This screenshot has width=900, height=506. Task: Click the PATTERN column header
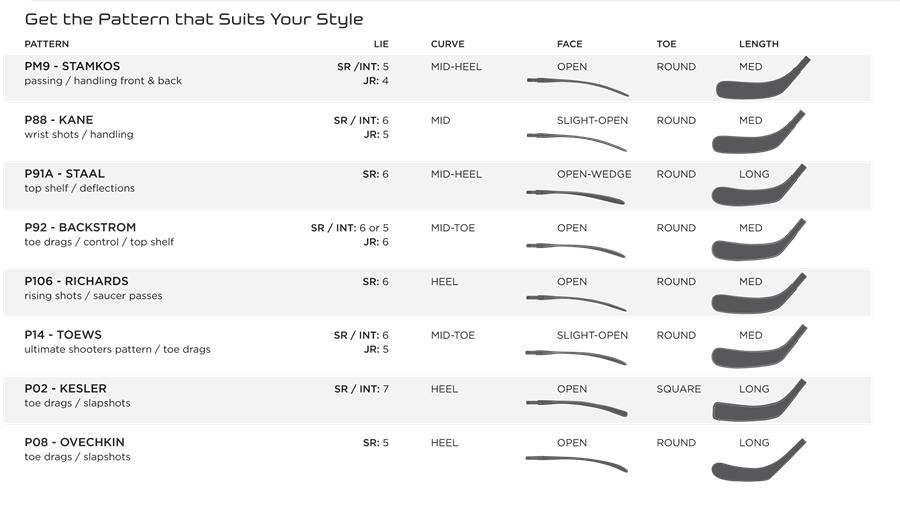(46, 44)
